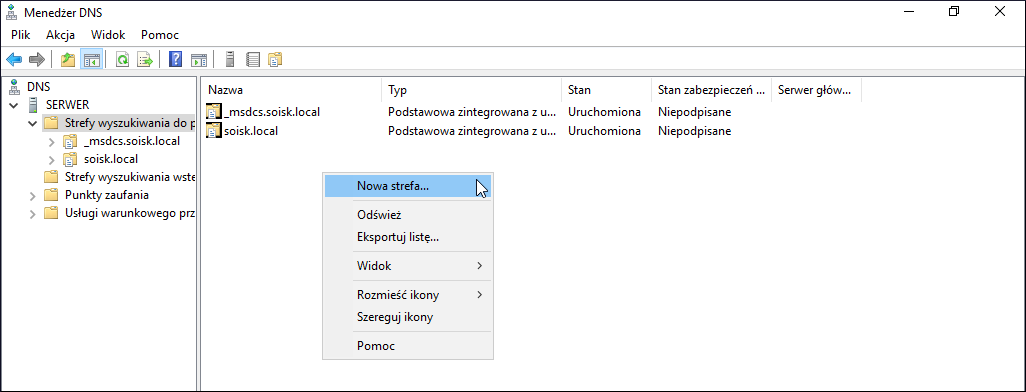Collapse the SERWER tree node
This screenshot has width=1026, height=392.
(14, 105)
